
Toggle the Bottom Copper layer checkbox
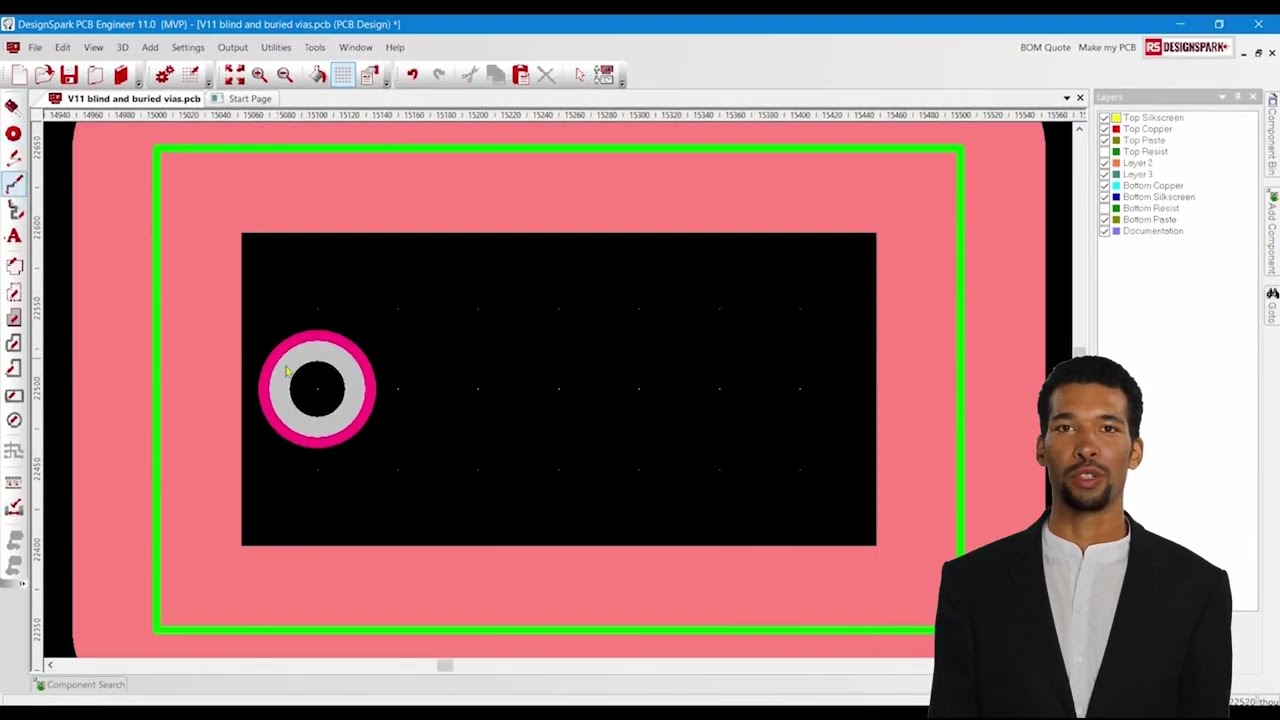(x=1105, y=186)
